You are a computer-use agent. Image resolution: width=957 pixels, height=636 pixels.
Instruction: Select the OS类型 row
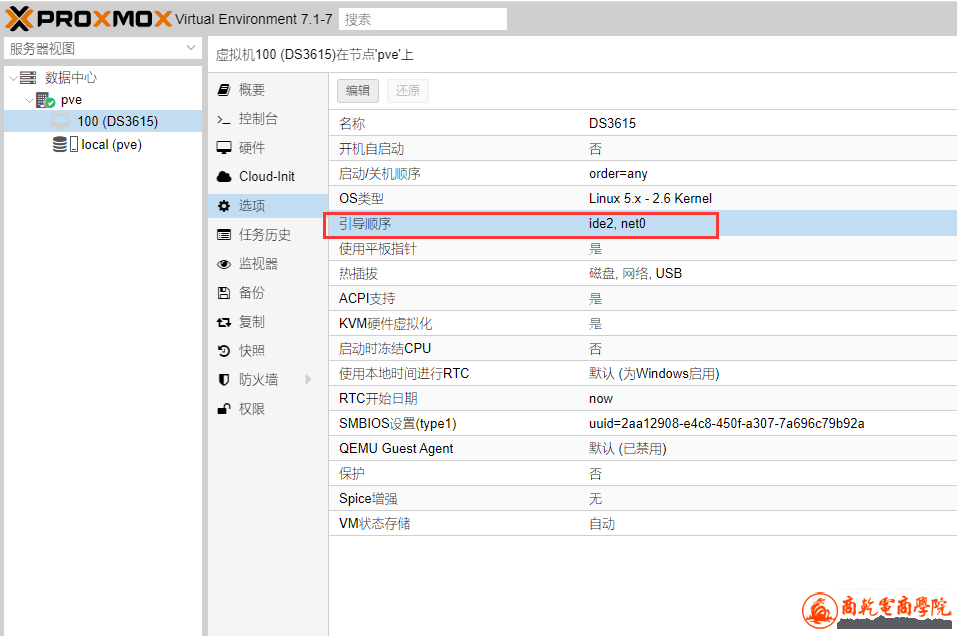643,198
